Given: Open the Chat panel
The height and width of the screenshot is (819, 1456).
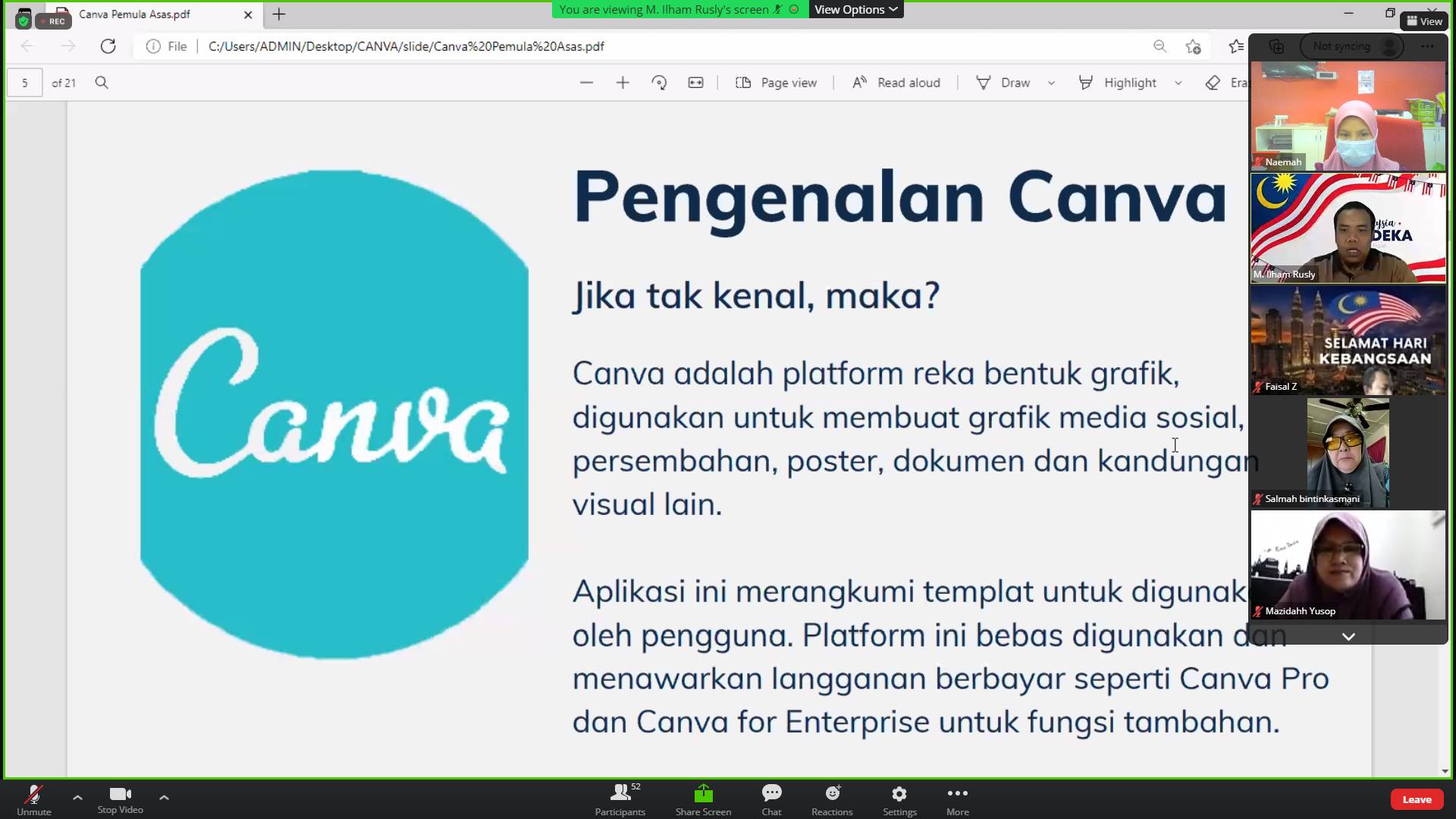Looking at the screenshot, I should click(771, 799).
